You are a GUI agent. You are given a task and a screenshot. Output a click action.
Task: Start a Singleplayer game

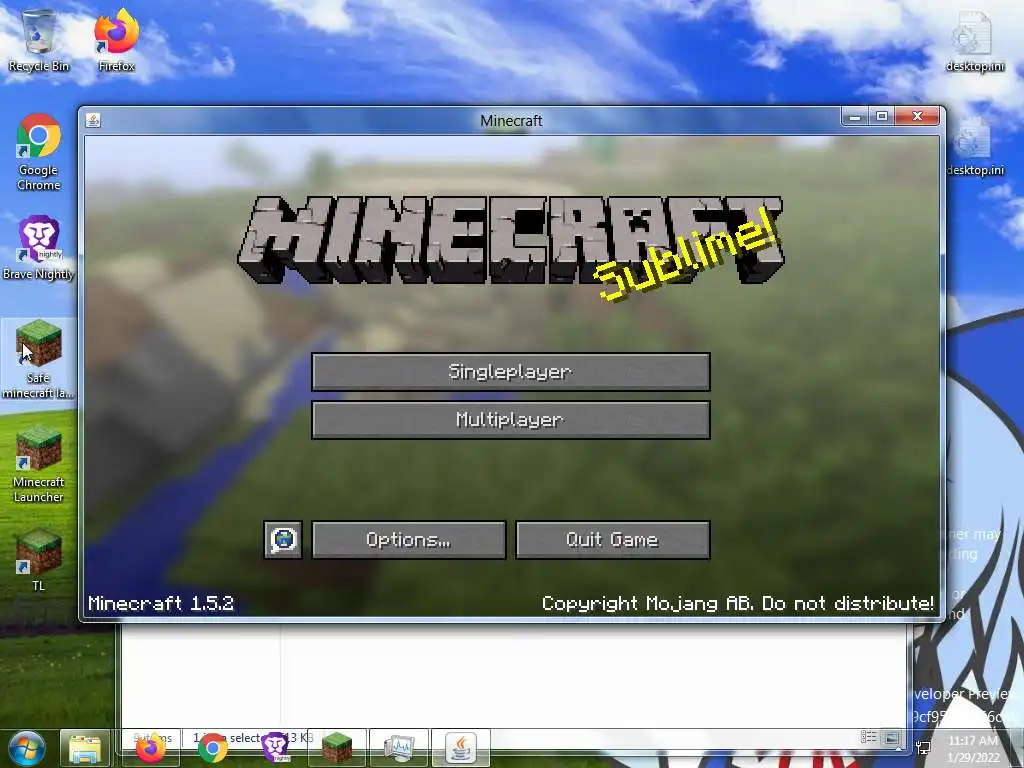pos(511,372)
